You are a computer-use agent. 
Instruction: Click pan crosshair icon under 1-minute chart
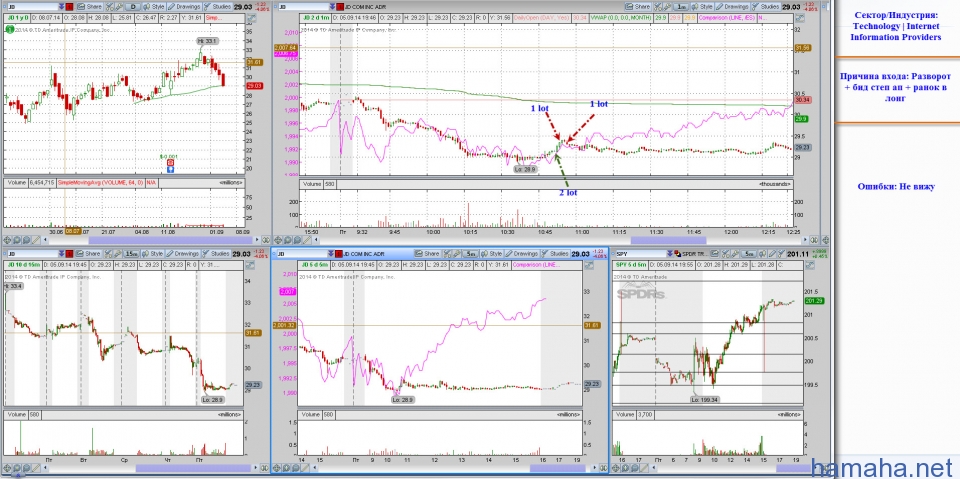277,240
